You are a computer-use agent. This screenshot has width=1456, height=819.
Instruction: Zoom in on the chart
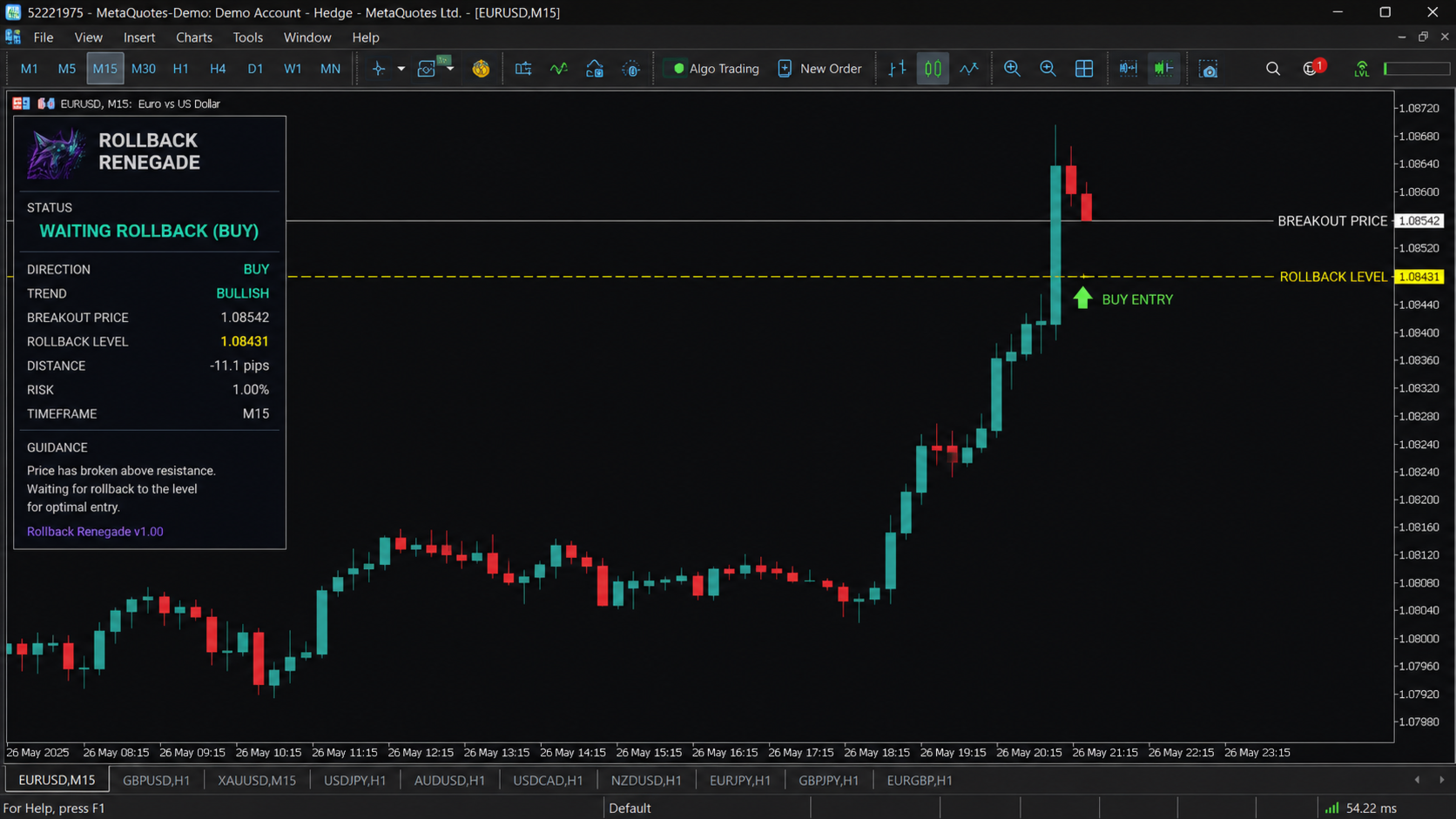(x=1012, y=69)
